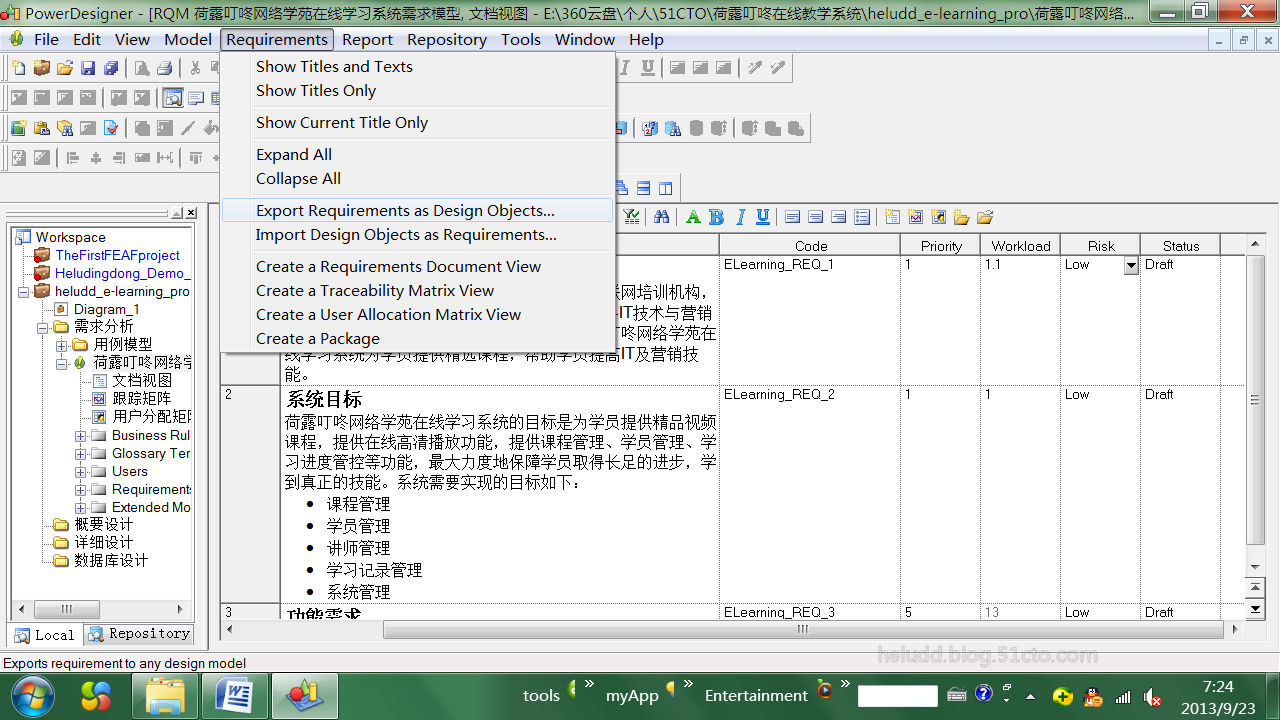Open the Report menu

367,39
